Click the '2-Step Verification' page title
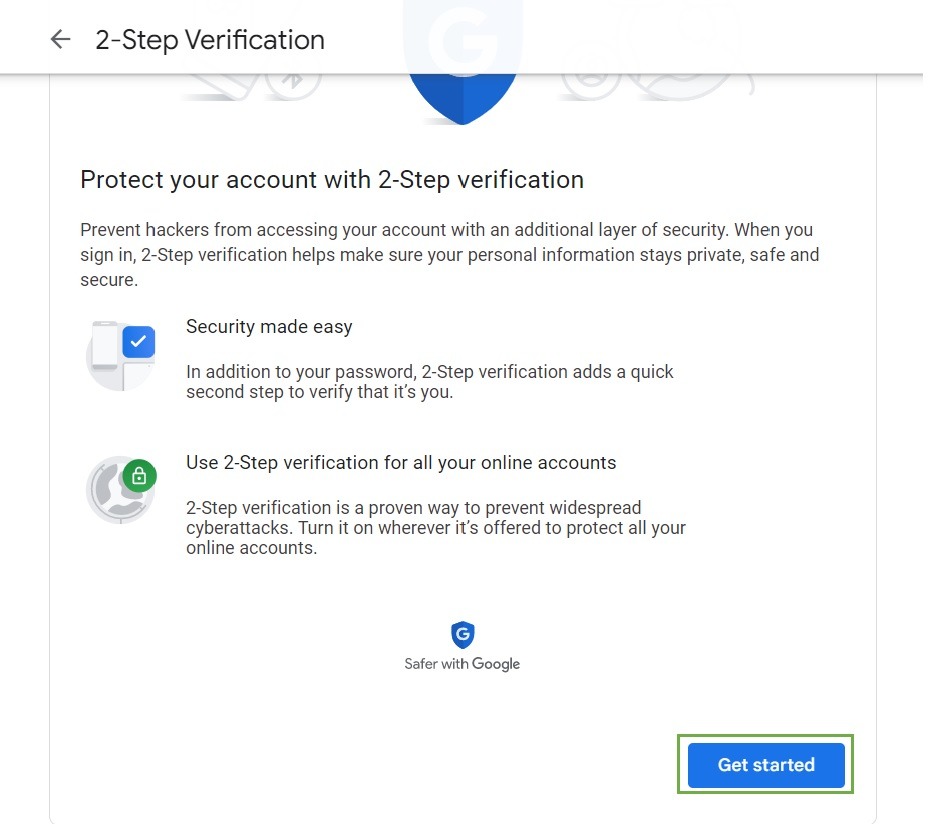Viewport: 931px width, 825px height. 210,40
